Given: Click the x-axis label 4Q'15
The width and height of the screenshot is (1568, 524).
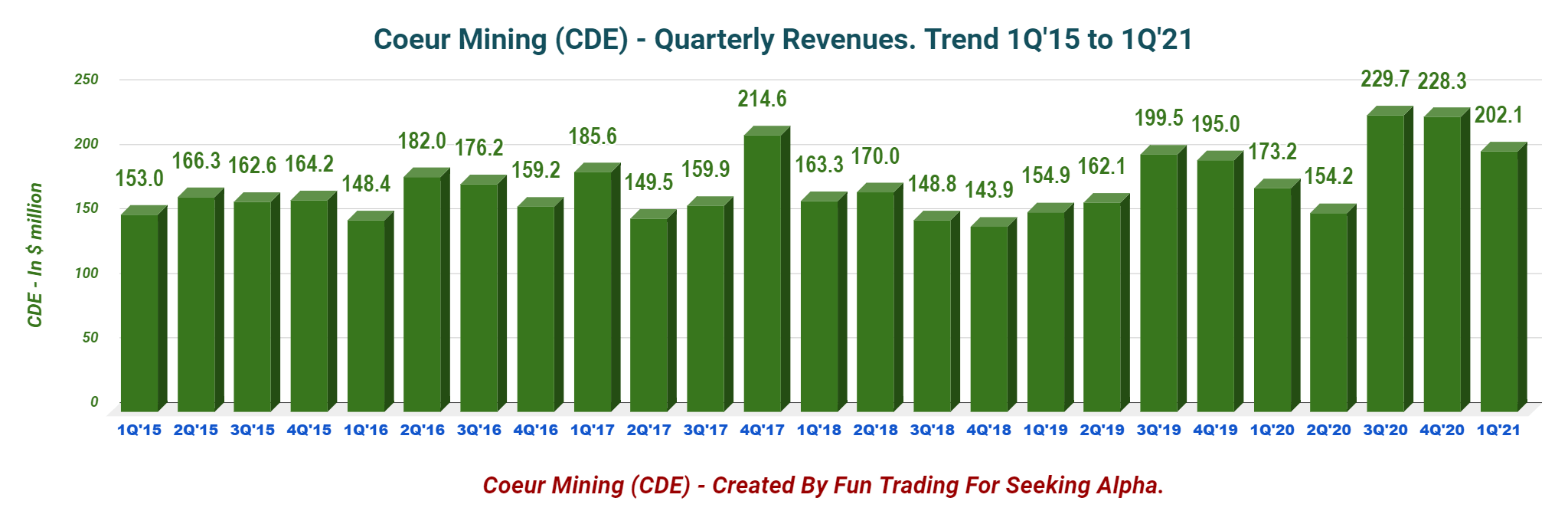Looking at the screenshot, I should 309,431.
